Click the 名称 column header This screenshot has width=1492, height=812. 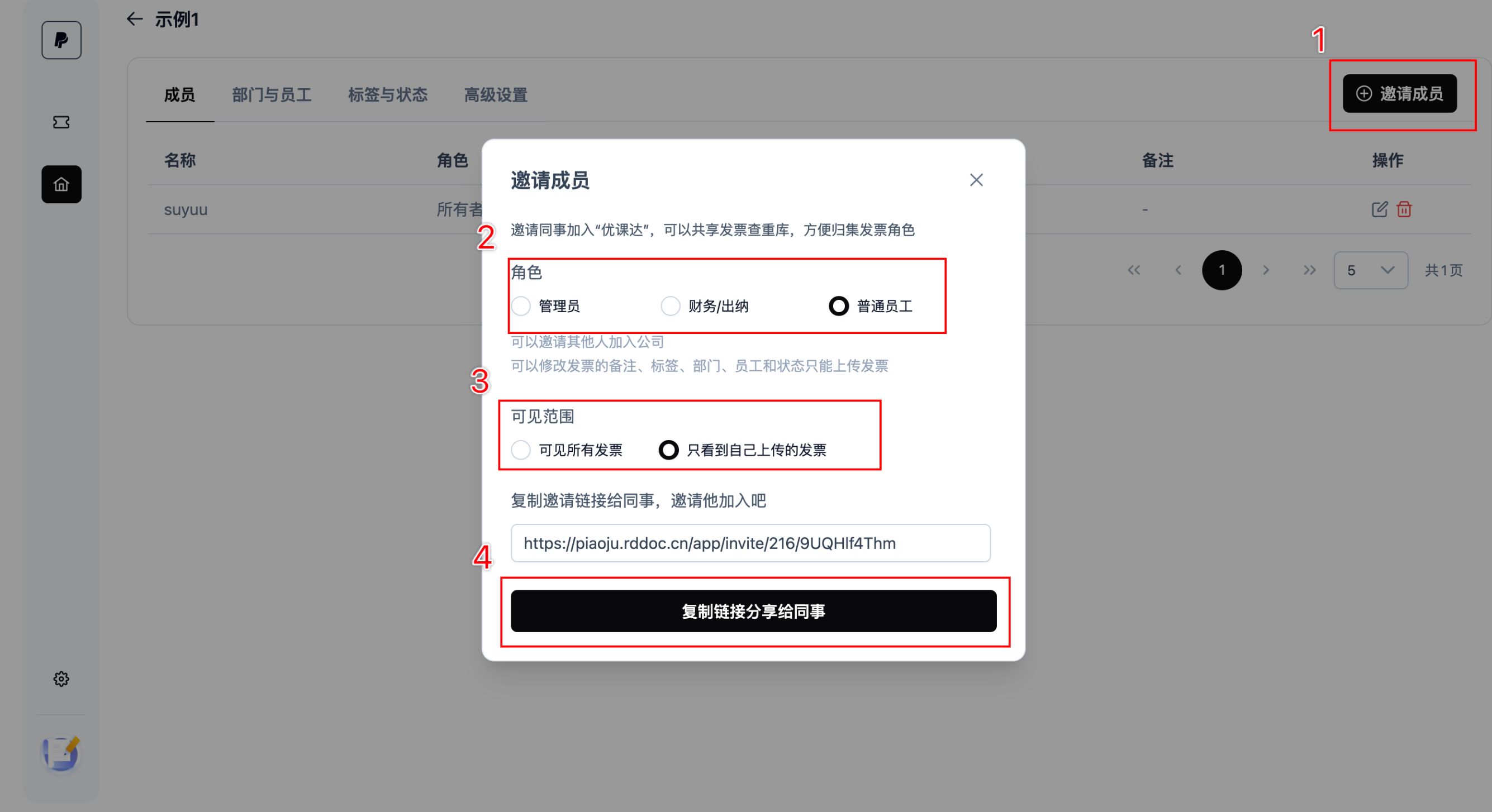[179, 160]
